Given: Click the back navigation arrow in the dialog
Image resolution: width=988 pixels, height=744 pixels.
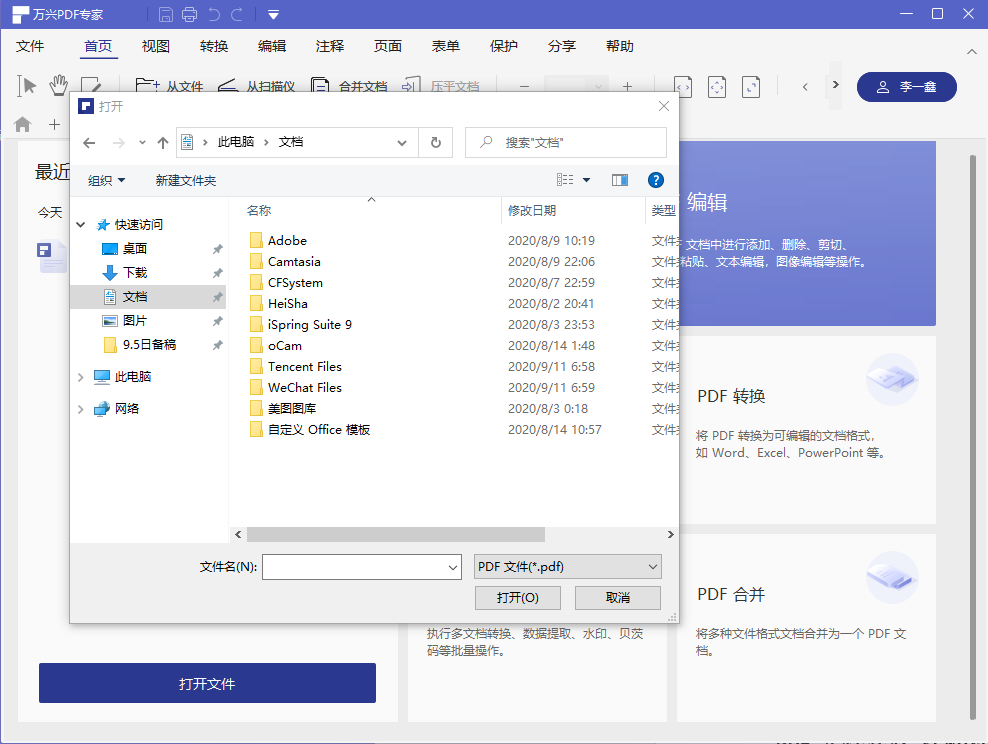Looking at the screenshot, I should [x=89, y=142].
